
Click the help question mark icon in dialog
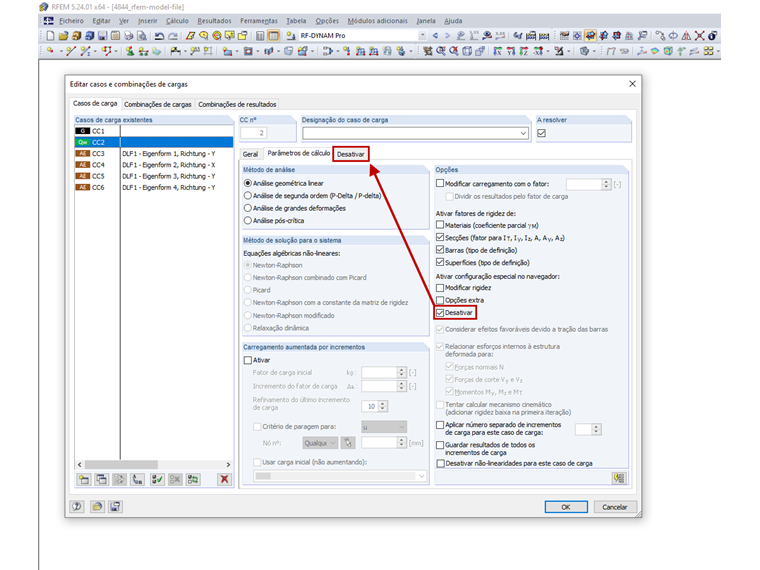[x=77, y=507]
